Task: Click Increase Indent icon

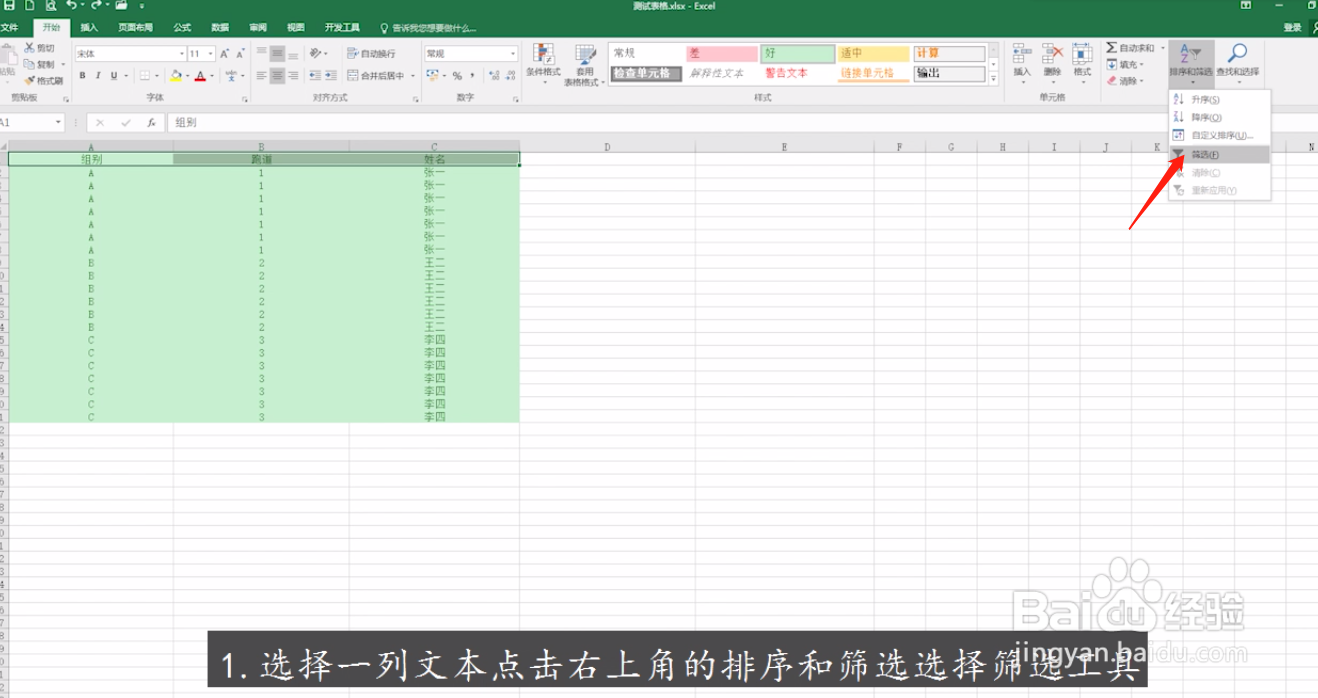Action: click(330, 76)
